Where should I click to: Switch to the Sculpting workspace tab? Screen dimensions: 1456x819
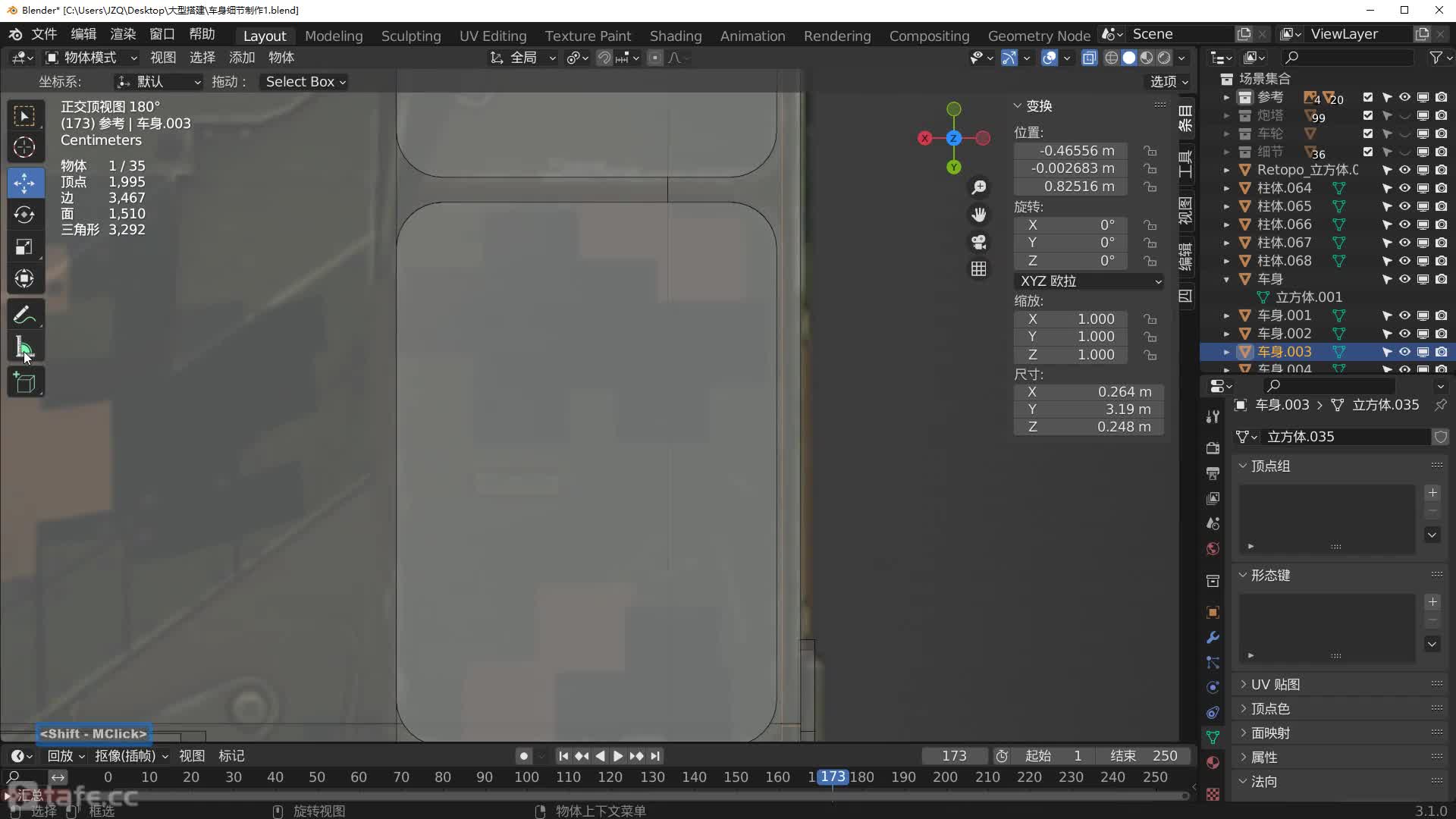click(410, 36)
